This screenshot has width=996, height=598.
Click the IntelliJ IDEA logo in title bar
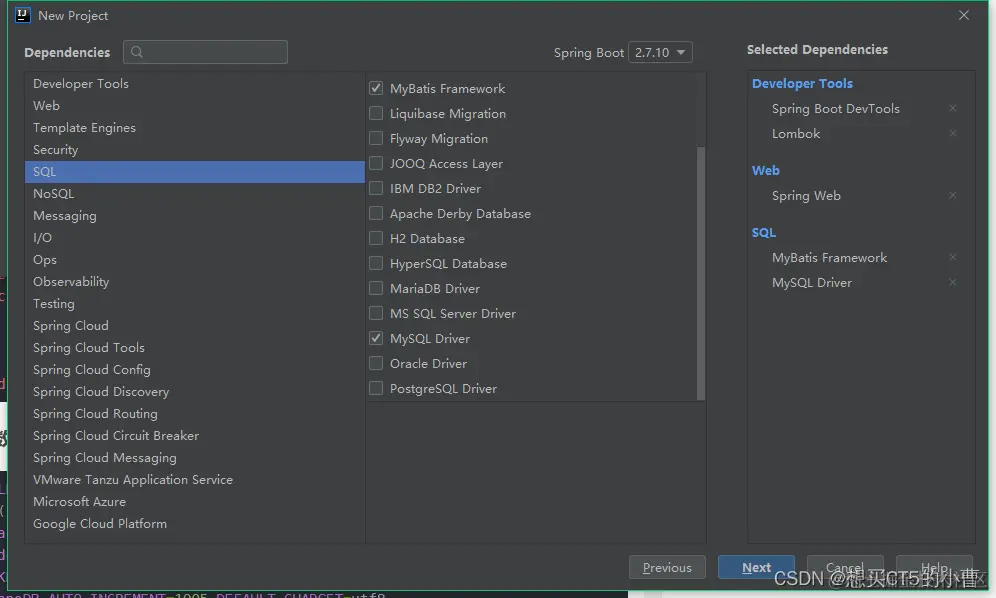pyautogui.click(x=23, y=15)
